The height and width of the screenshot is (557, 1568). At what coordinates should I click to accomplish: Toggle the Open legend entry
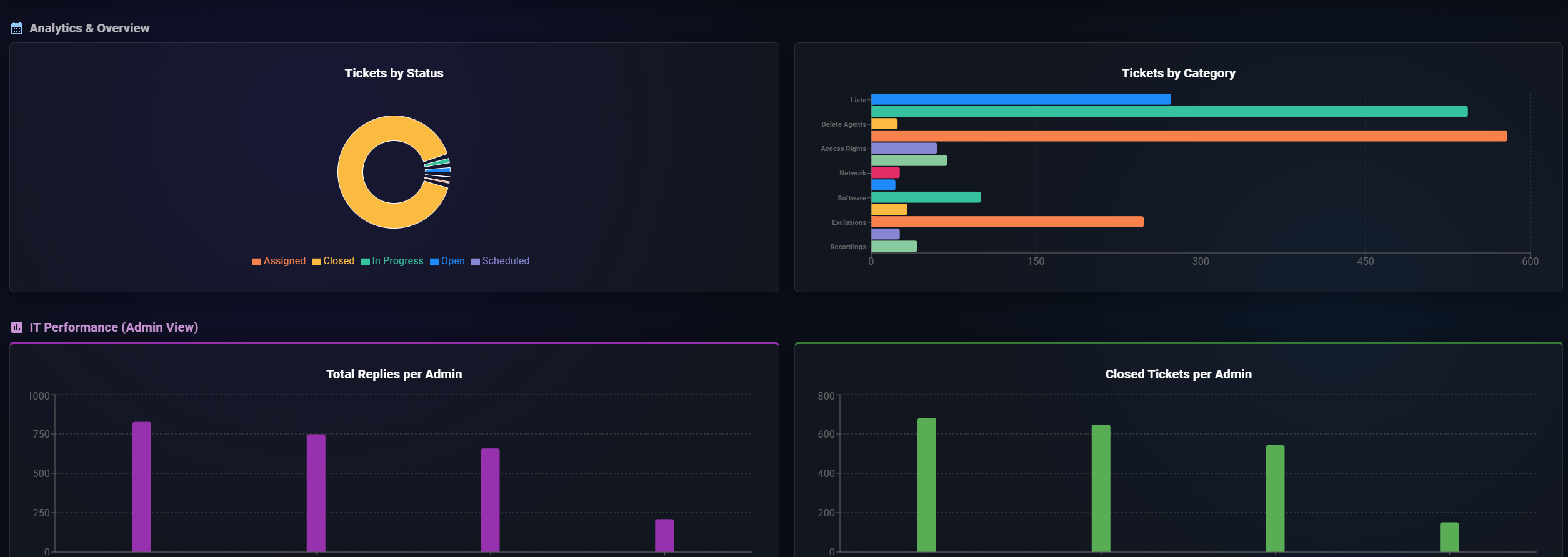pyautogui.click(x=447, y=261)
